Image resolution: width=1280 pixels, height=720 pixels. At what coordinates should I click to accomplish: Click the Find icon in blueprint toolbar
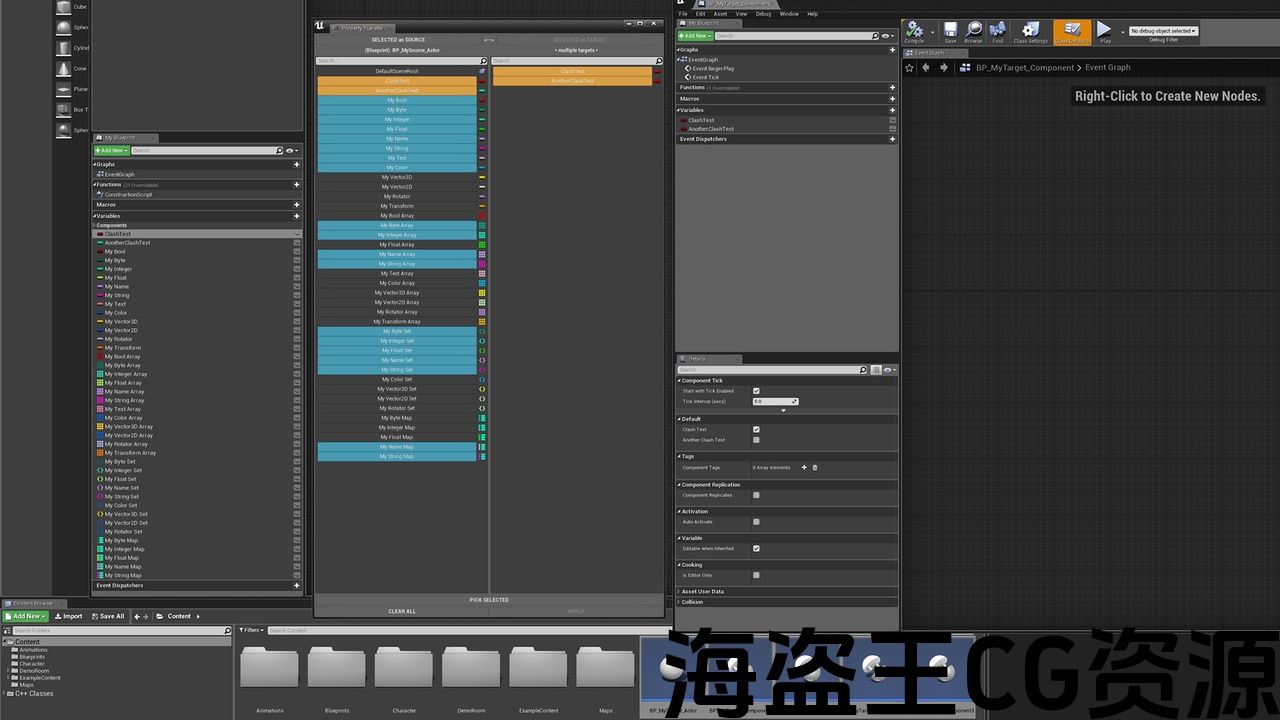point(997,31)
